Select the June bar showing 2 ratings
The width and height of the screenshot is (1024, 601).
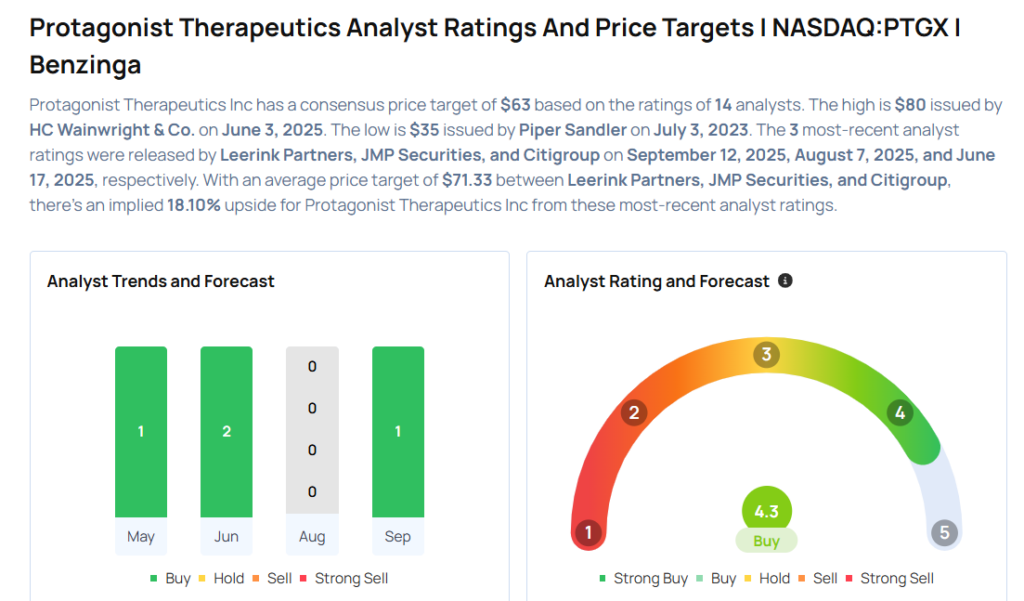pos(226,431)
